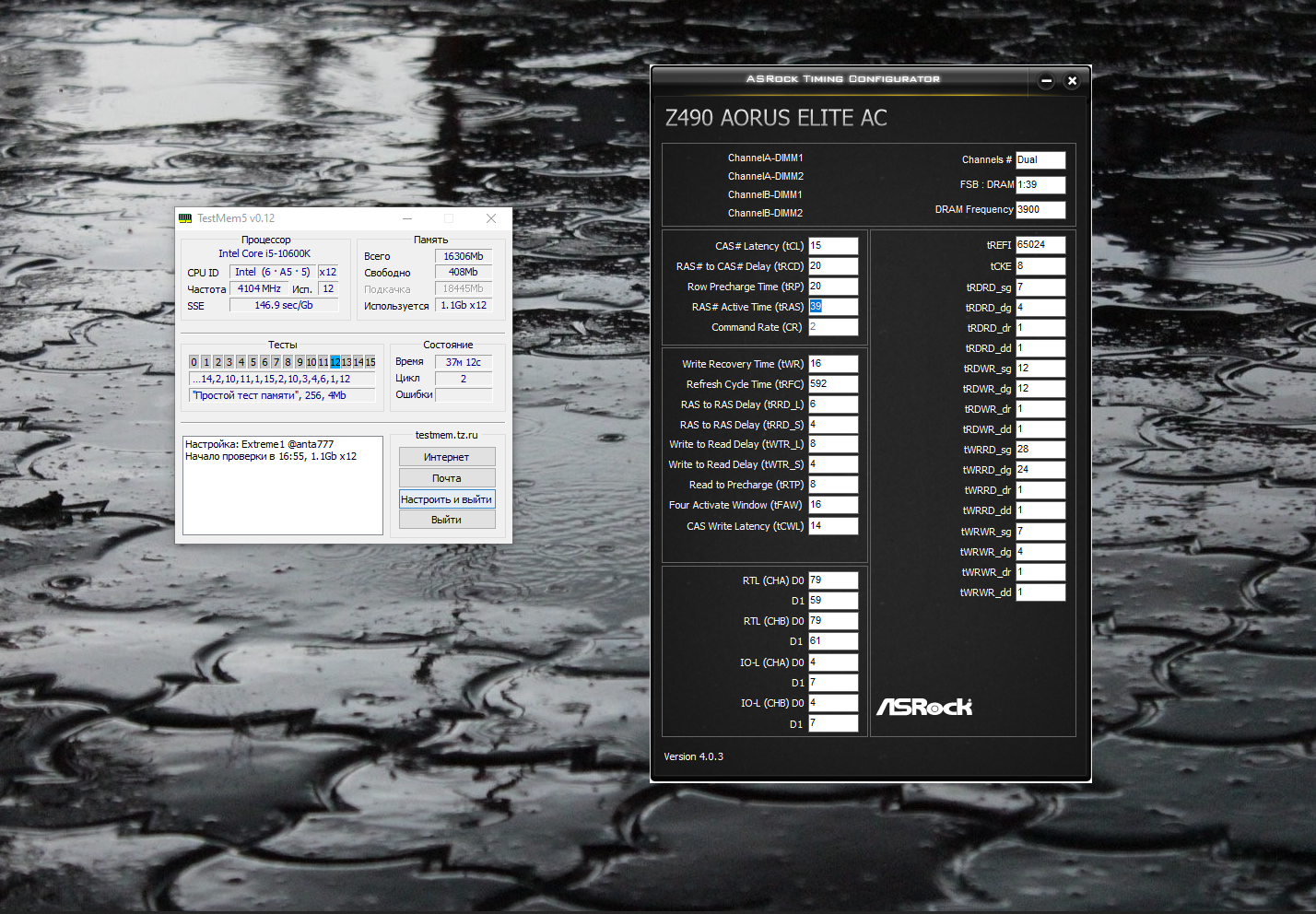Minimize the TestMem5 window

tap(407, 218)
